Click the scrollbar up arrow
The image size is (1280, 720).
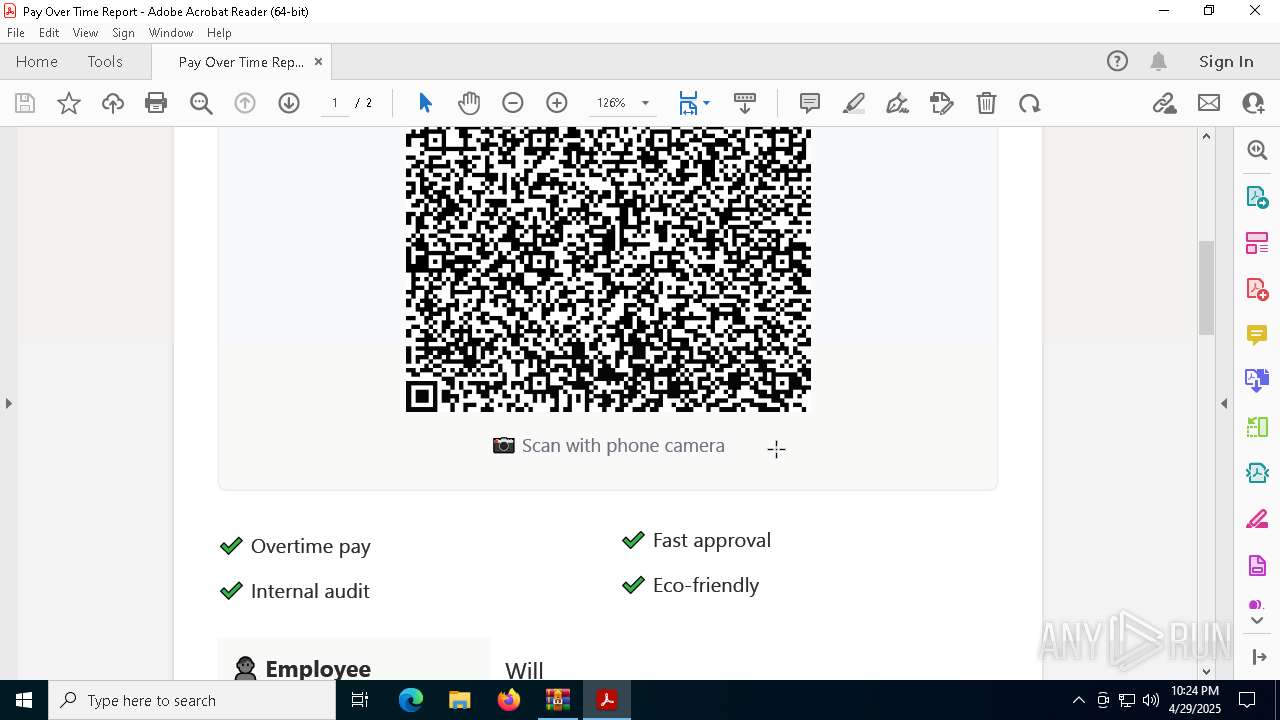(x=1206, y=136)
